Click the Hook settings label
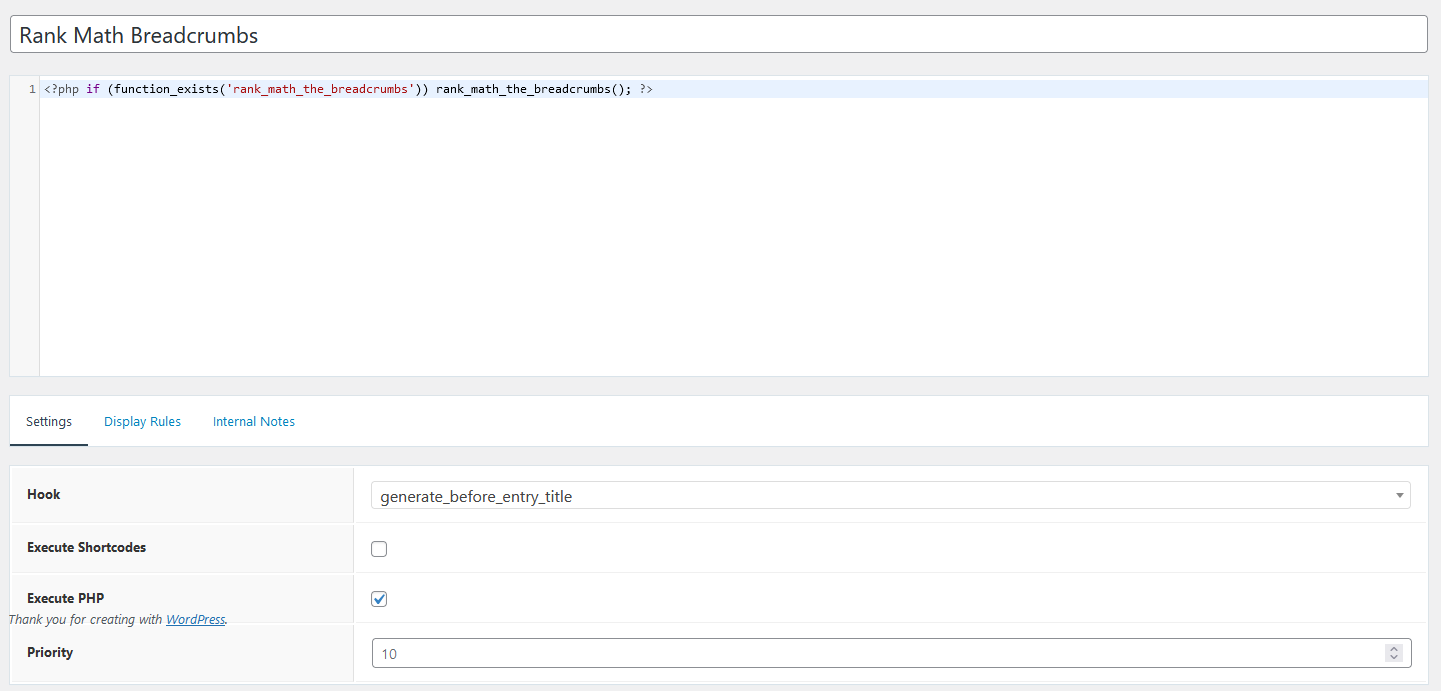This screenshot has width=1441, height=691. tap(44, 494)
